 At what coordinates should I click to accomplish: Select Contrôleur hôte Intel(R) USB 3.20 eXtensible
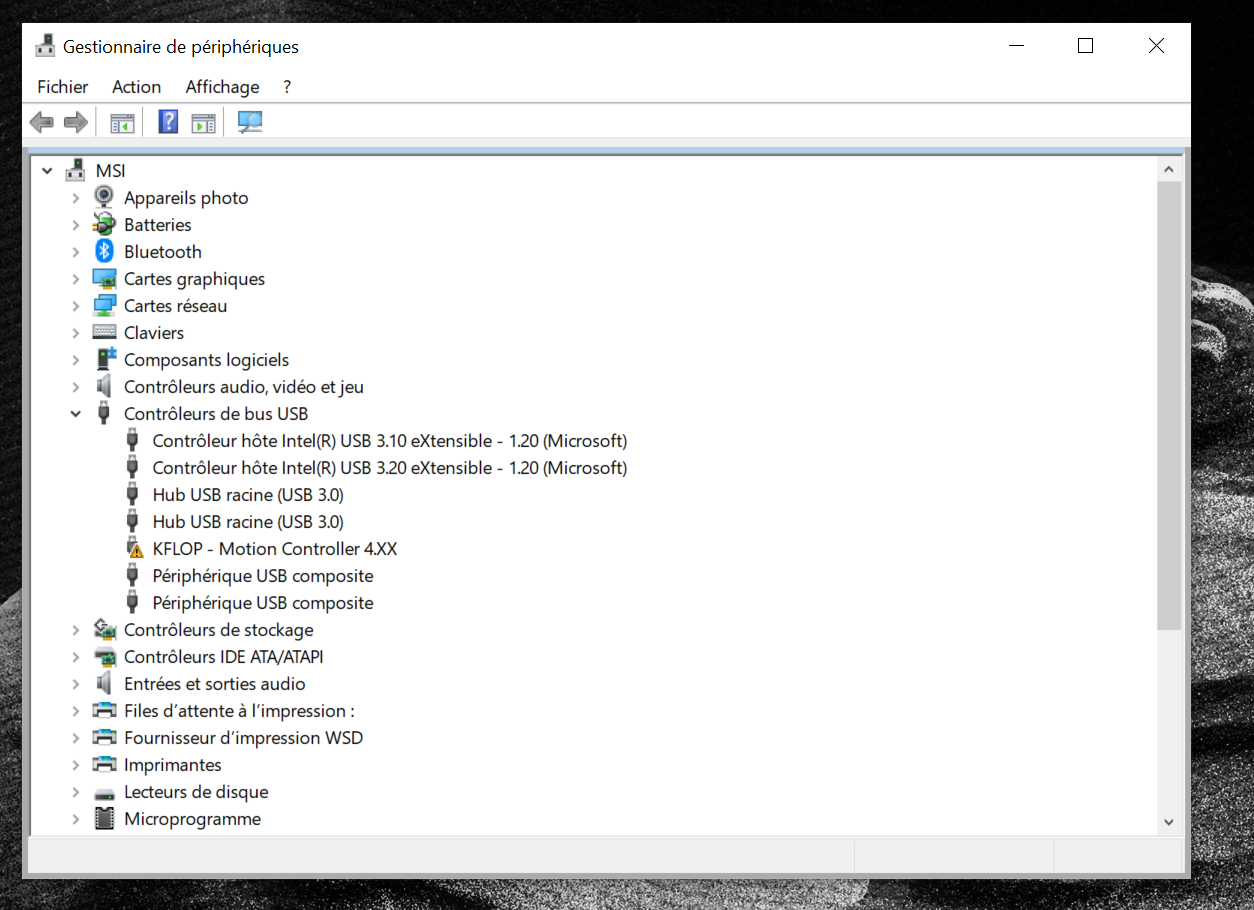[389, 468]
